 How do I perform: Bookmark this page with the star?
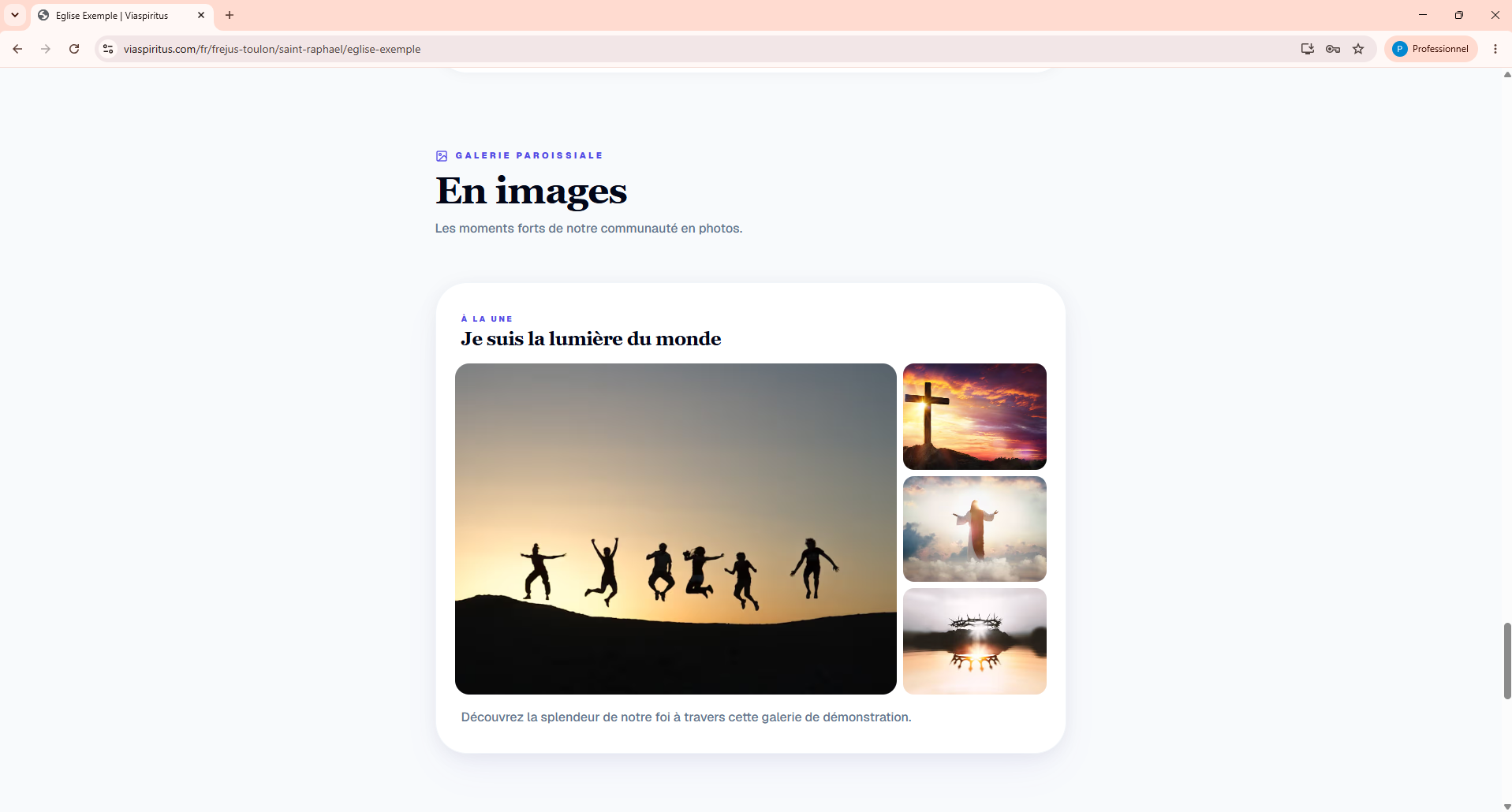coord(1358,49)
